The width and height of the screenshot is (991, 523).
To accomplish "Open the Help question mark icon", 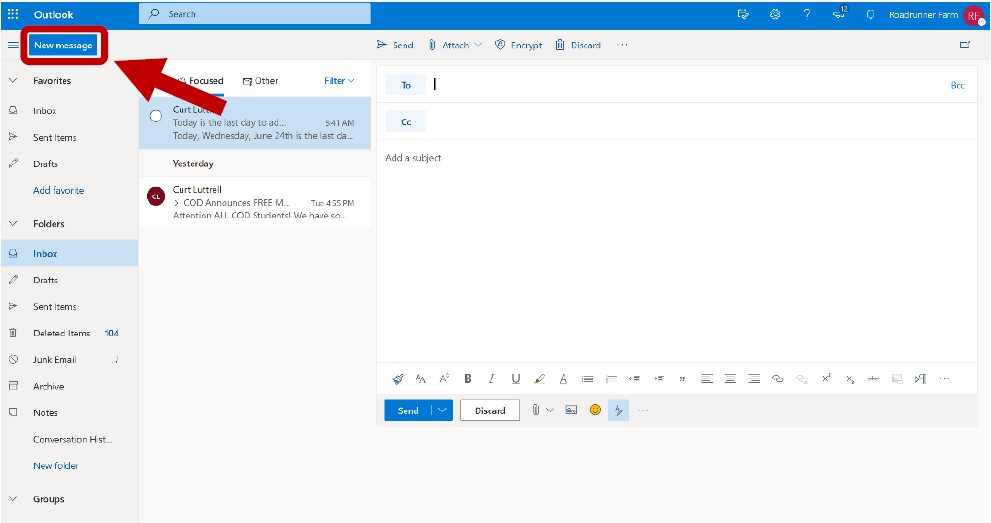I will click(x=806, y=14).
